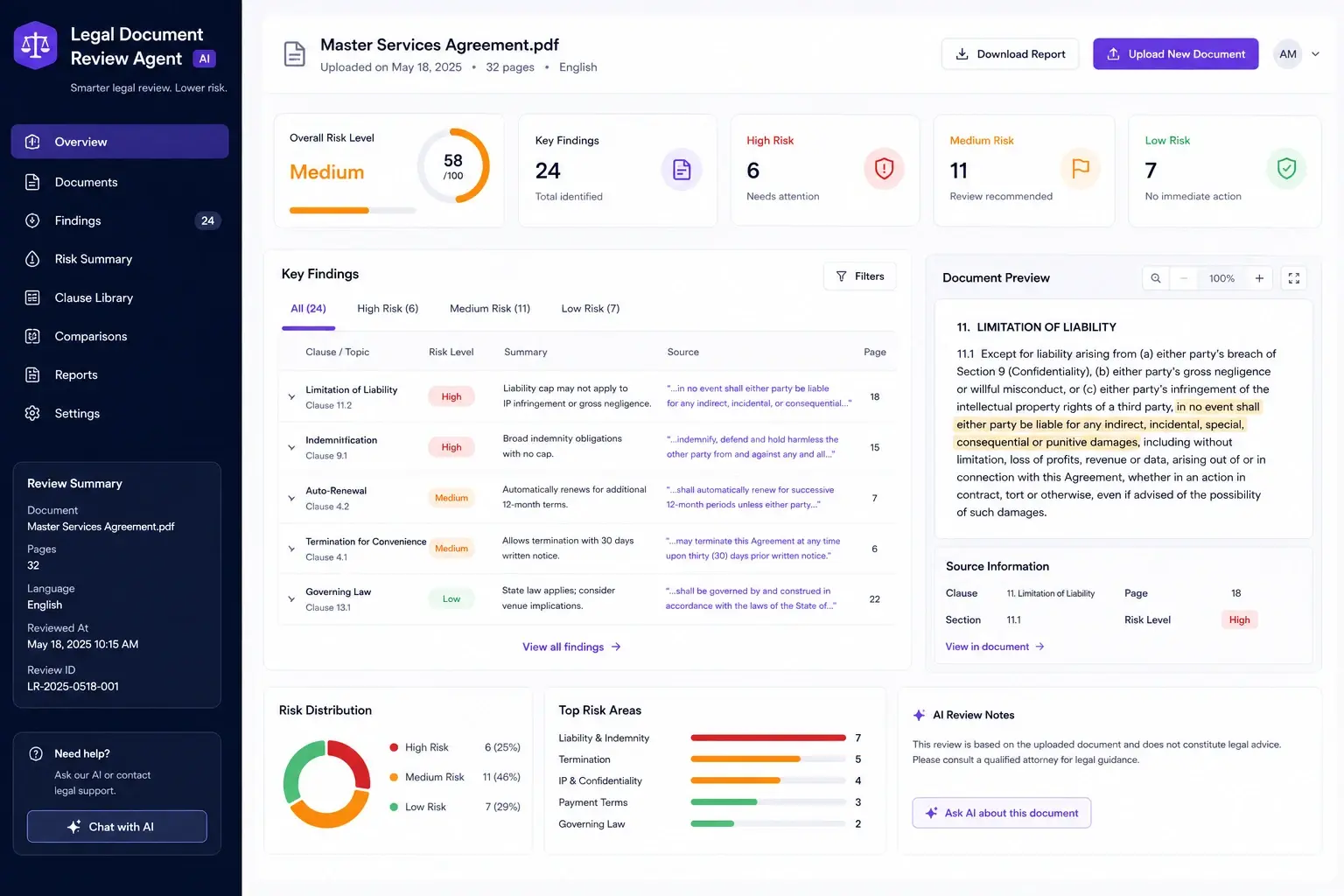Click the AI Review Notes sparkle icon

919,716
